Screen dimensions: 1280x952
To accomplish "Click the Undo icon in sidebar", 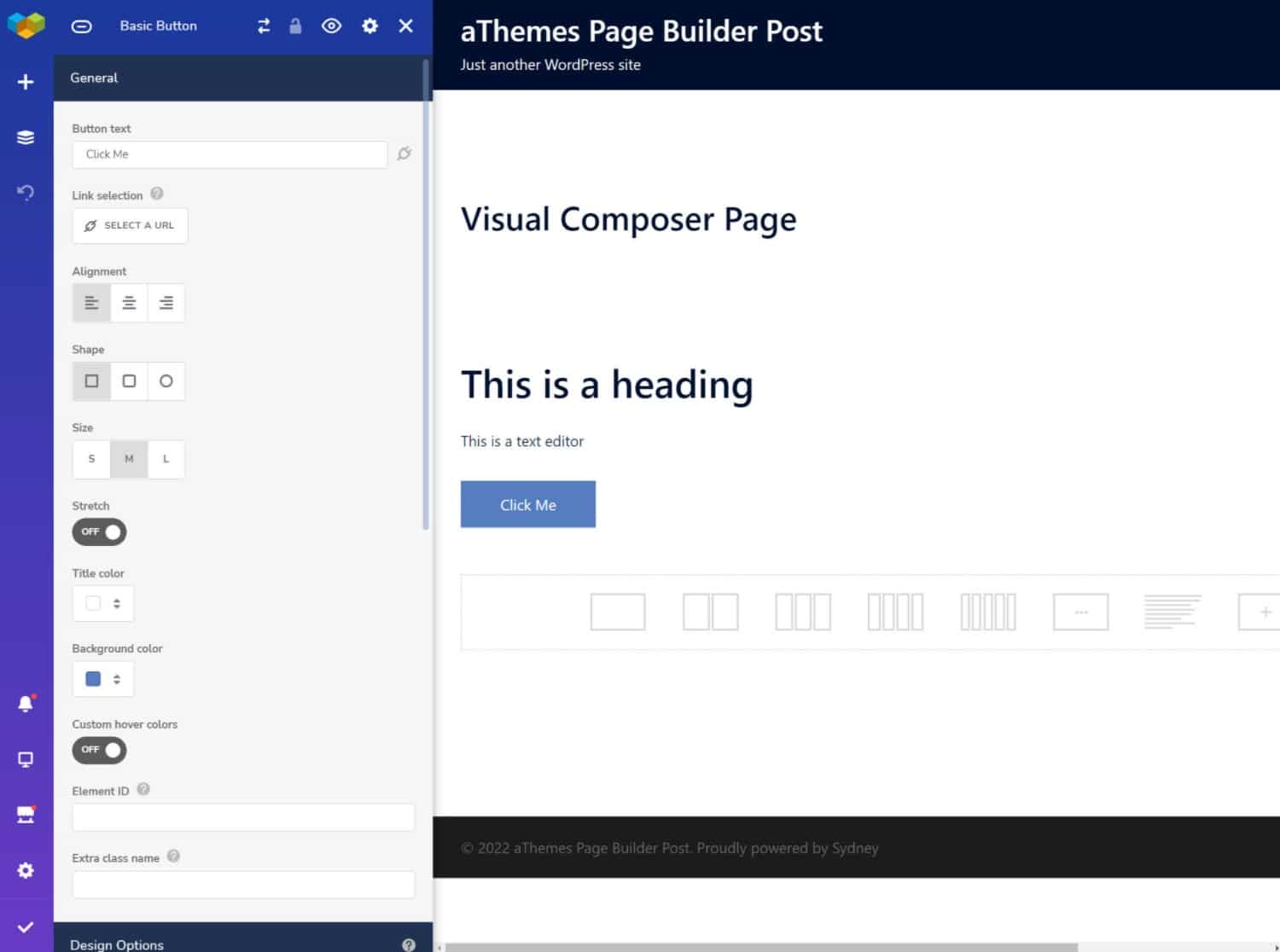I will click(x=26, y=193).
